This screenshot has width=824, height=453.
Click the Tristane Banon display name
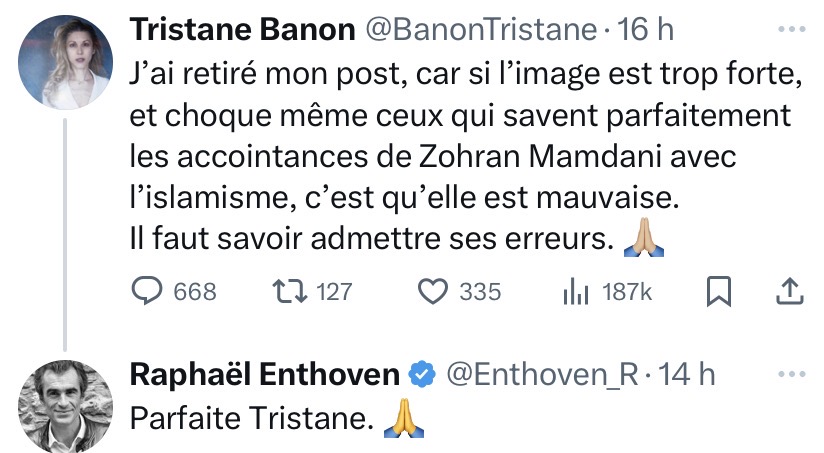click(x=244, y=30)
